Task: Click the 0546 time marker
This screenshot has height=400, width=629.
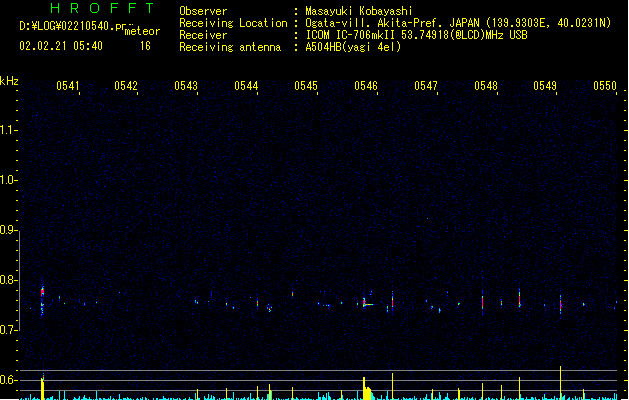Action: 366,86
